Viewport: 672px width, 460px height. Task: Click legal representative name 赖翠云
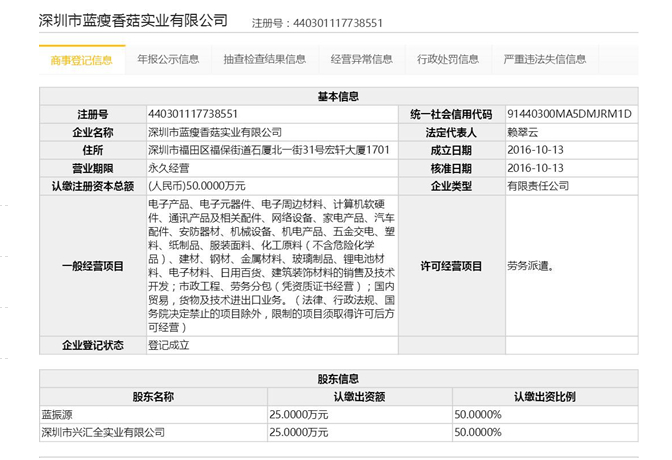(x=526, y=132)
